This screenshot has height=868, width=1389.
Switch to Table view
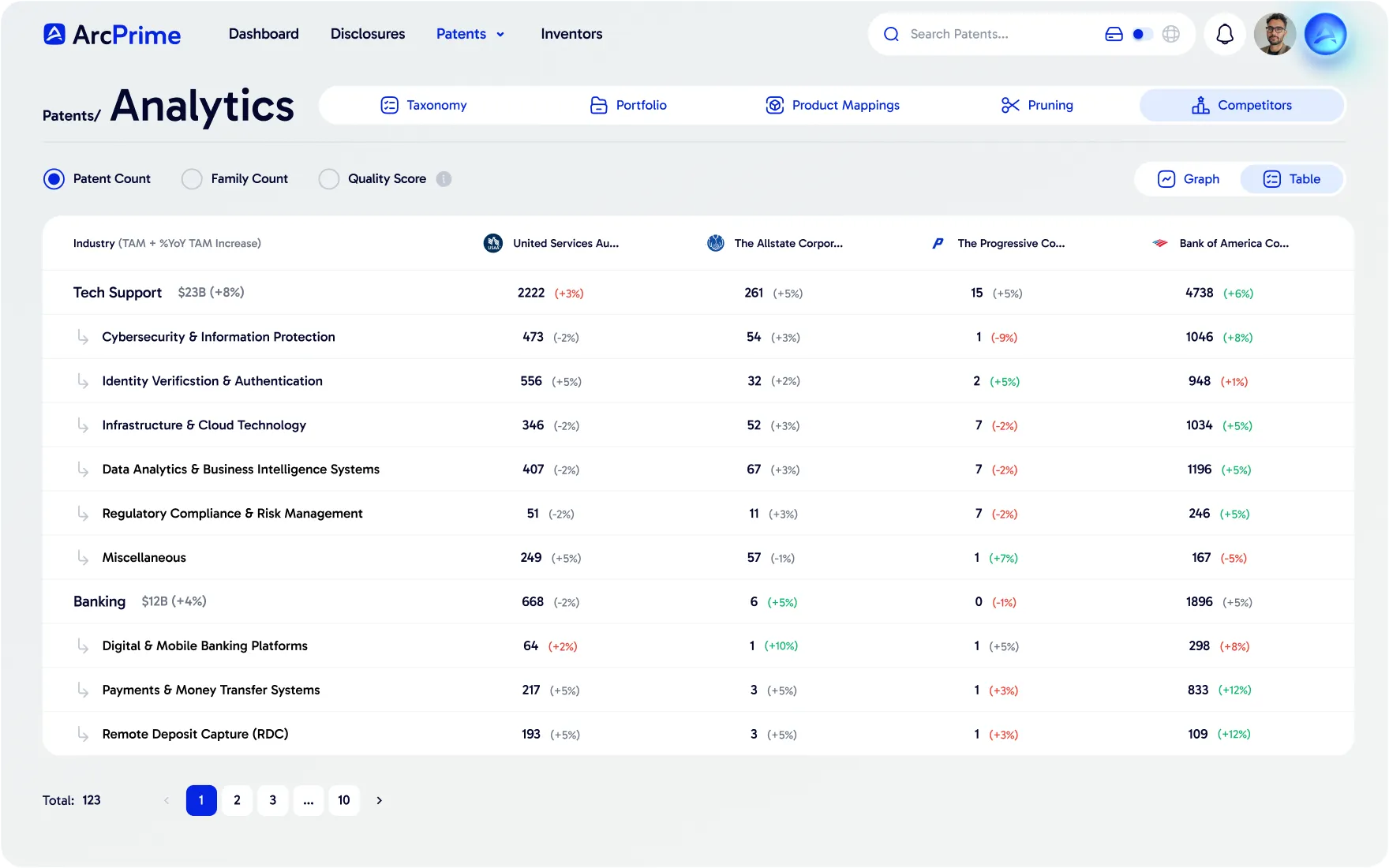pyautogui.click(x=1292, y=179)
